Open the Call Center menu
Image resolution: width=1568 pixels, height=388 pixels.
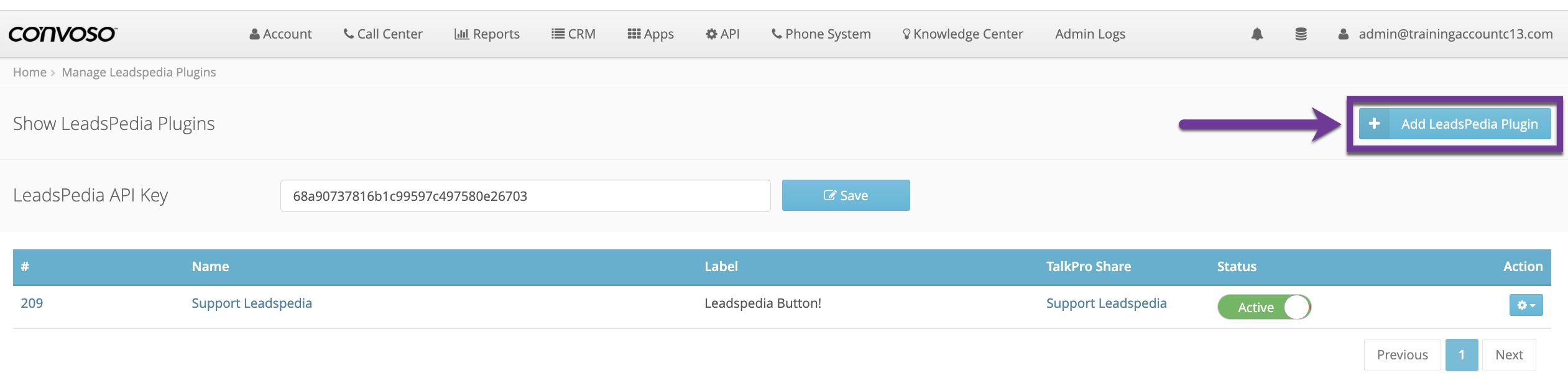coord(383,34)
